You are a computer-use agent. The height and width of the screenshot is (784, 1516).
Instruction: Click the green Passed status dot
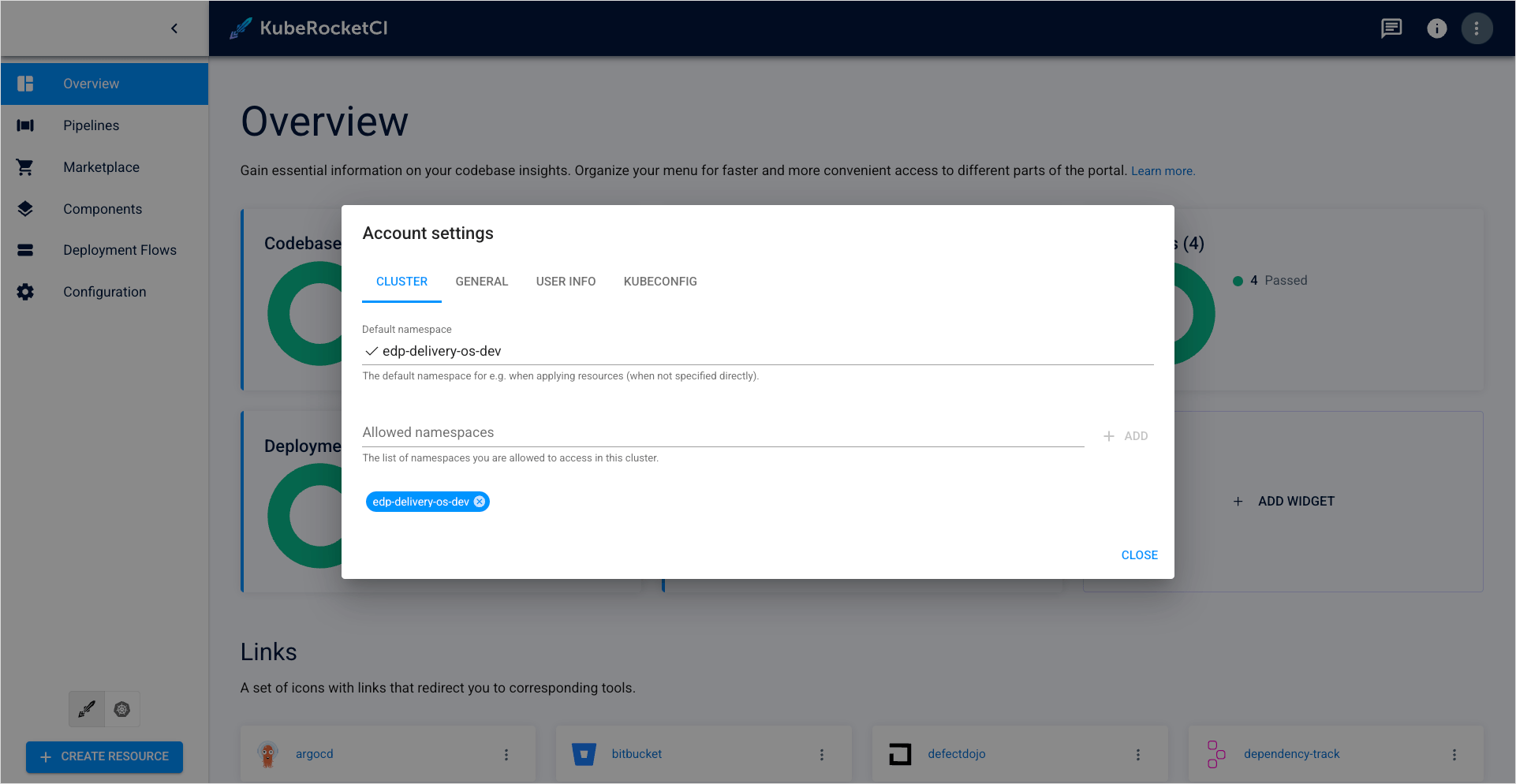[1238, 281]
